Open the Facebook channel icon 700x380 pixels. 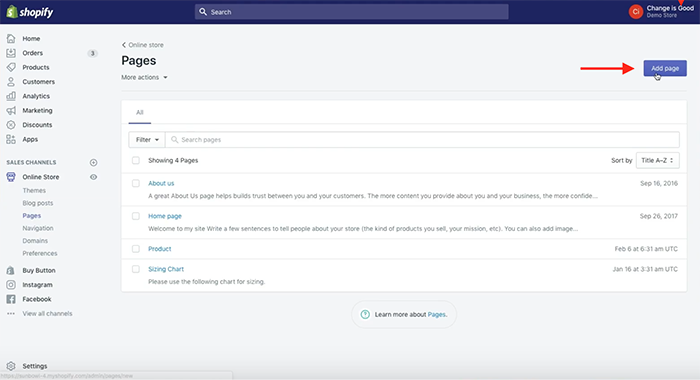point(11,299)
